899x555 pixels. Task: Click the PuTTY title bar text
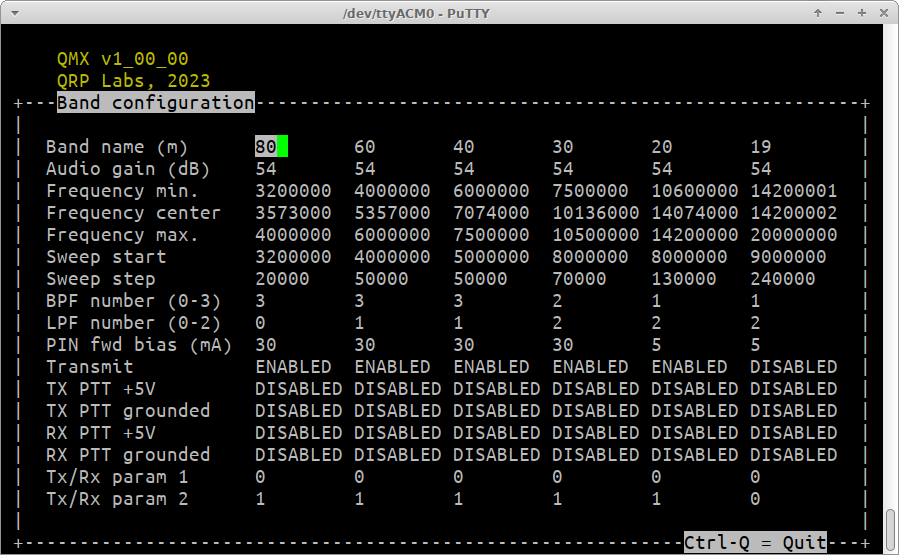[449, 12]
